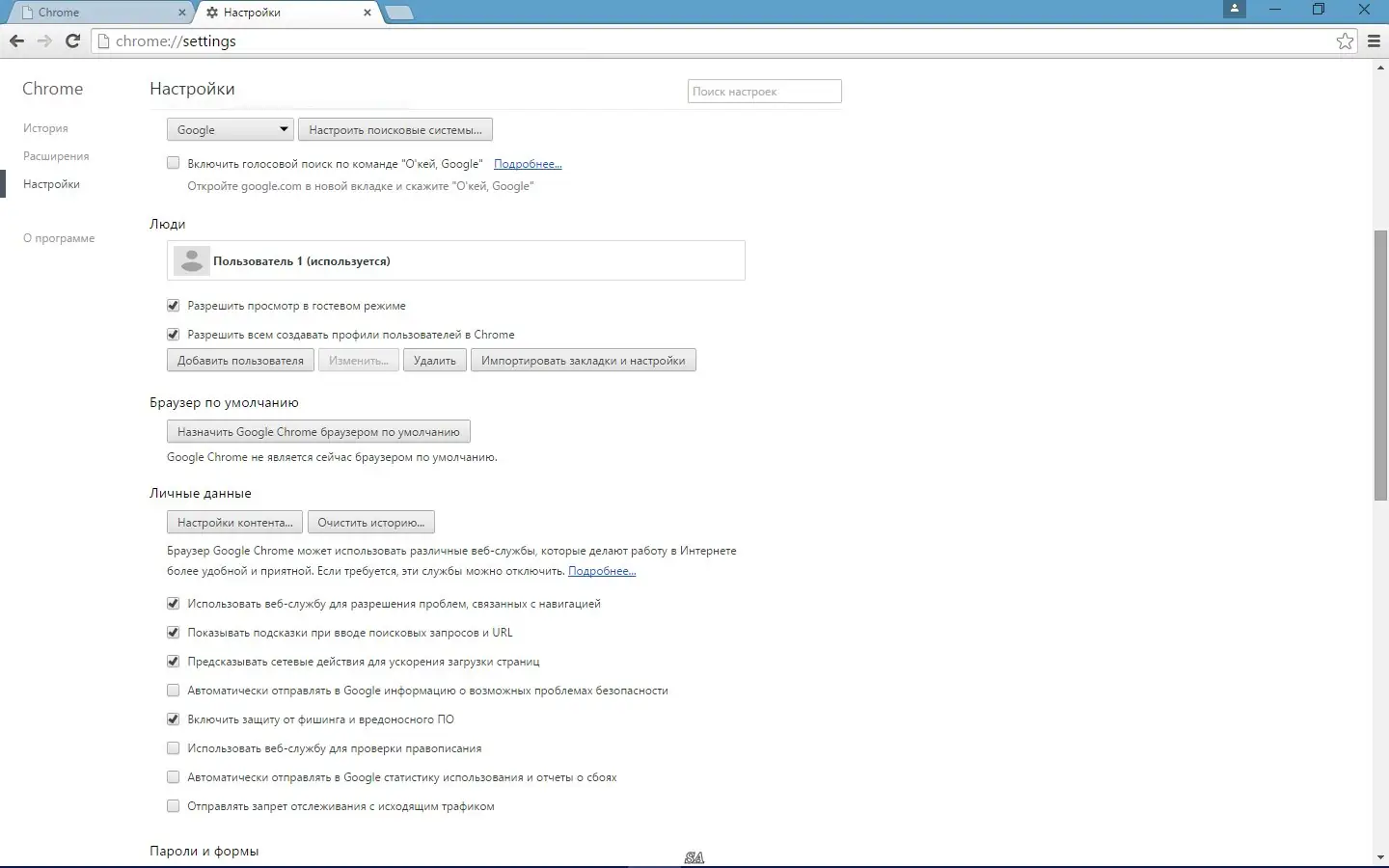The width and height of the screenshot is (1389, 868).
Task: Click the Личные данные heading
Action: point(201,493)
